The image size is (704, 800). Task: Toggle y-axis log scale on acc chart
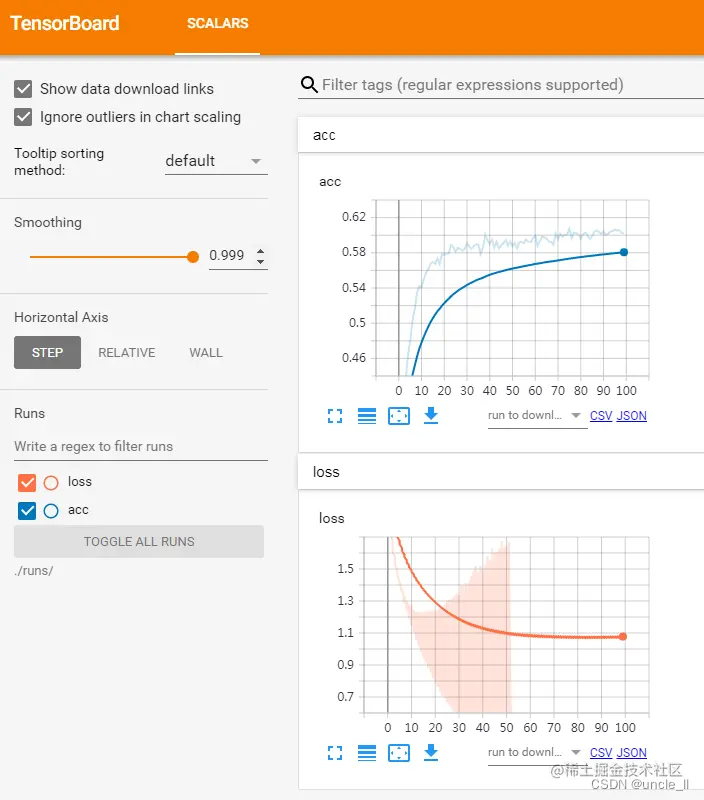(x=367, y=416)
